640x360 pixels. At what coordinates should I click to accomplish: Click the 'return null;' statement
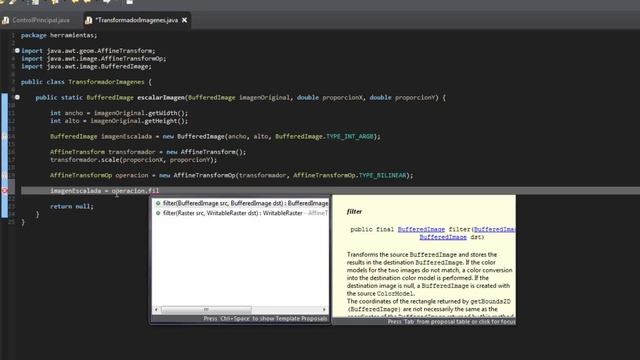point(72,206)
